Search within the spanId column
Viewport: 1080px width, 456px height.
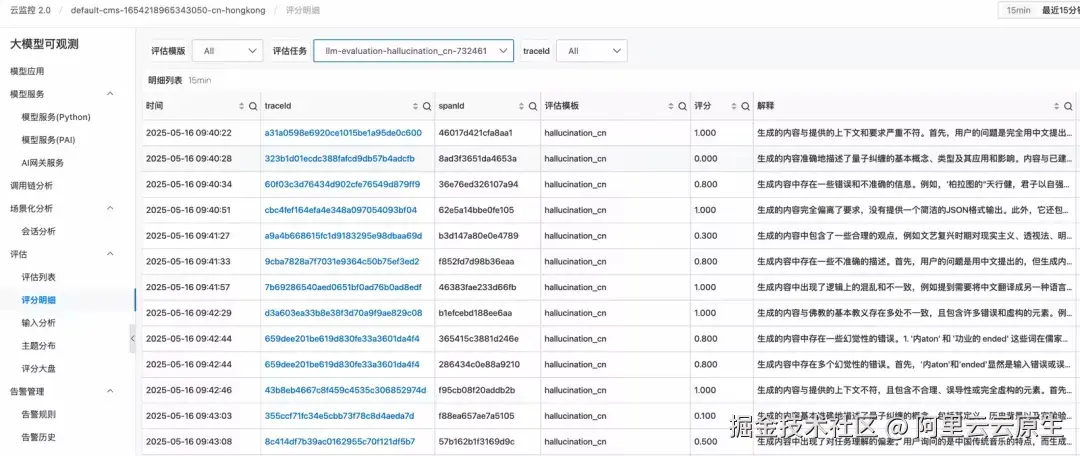pyautogui.click(x=532, y=107)
